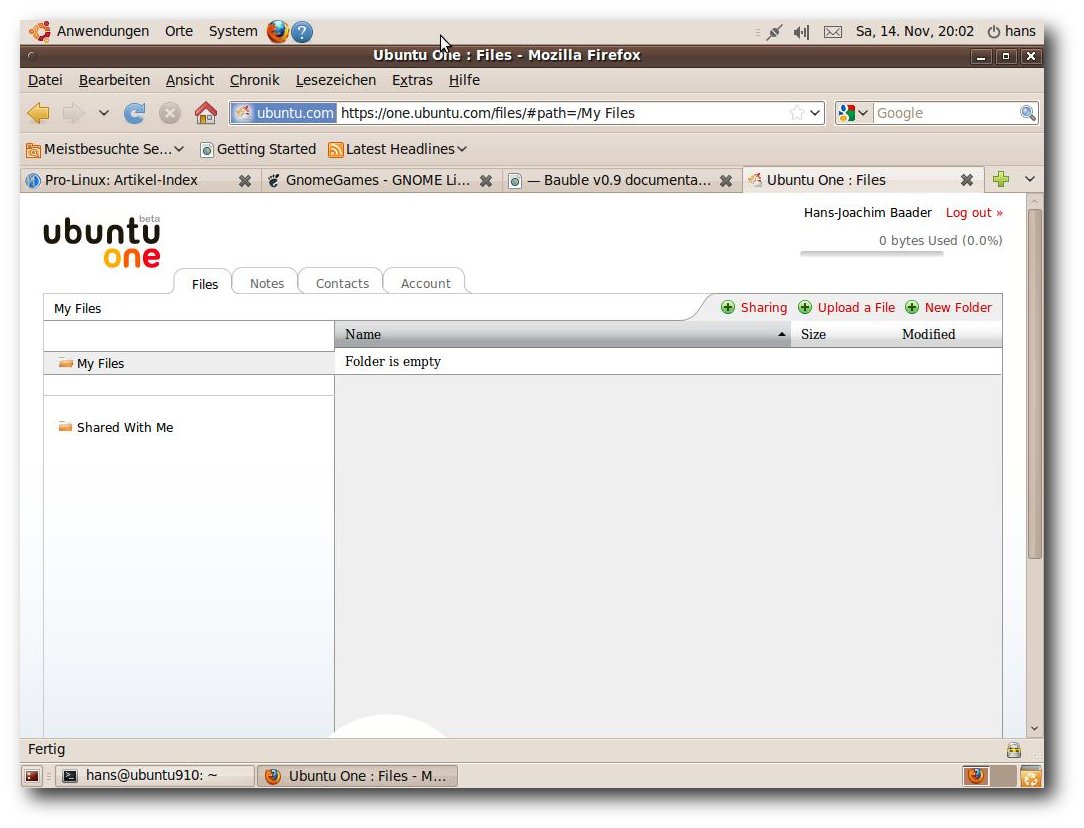1084x828 pixels.
Task: Open the Hilfe menu
Action: click(464, 80)
